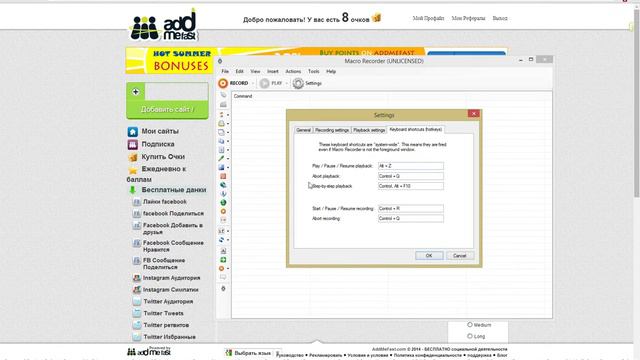Viewport: 640px width, 360px height.
Task: Select the Medium radio button
Action: pos(470,325)
